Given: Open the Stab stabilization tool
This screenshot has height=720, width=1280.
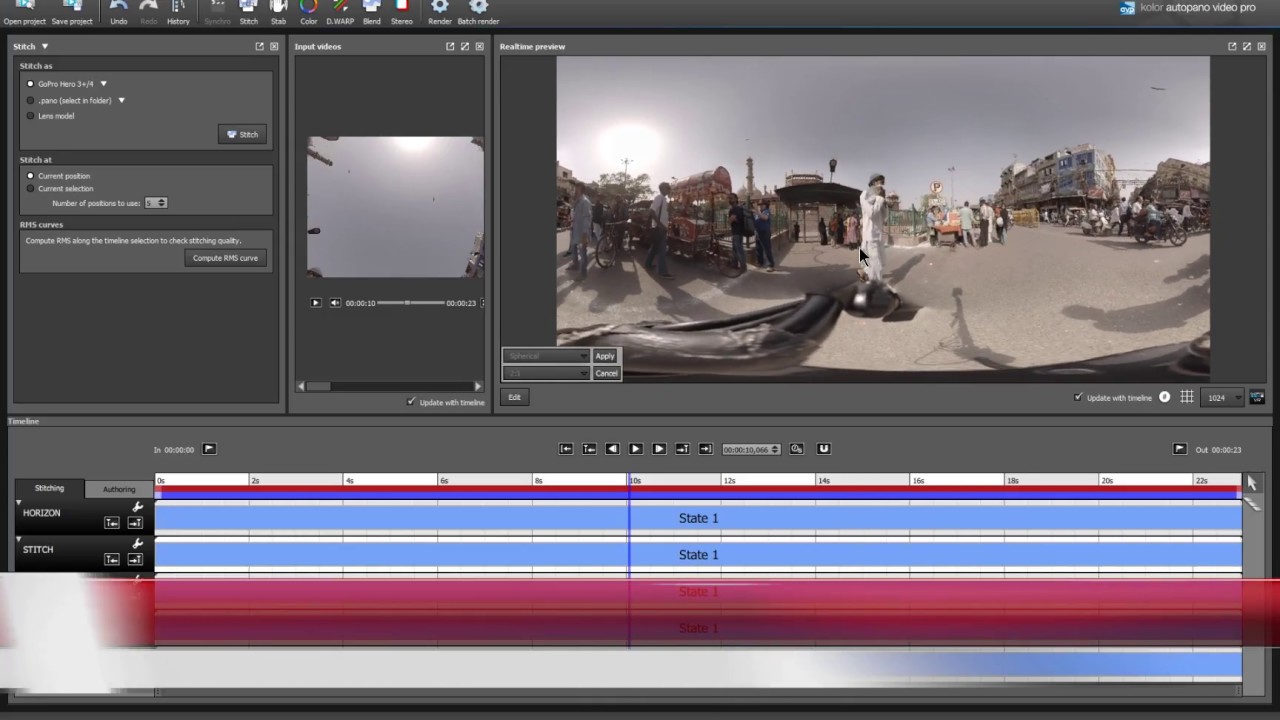Looking at the screenshot, I should coord(278,12).
